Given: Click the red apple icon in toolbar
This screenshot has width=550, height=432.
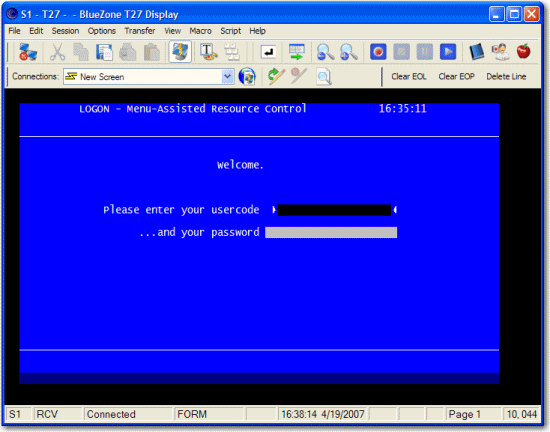Looking at the screenshot, I should tap(523, 52).
